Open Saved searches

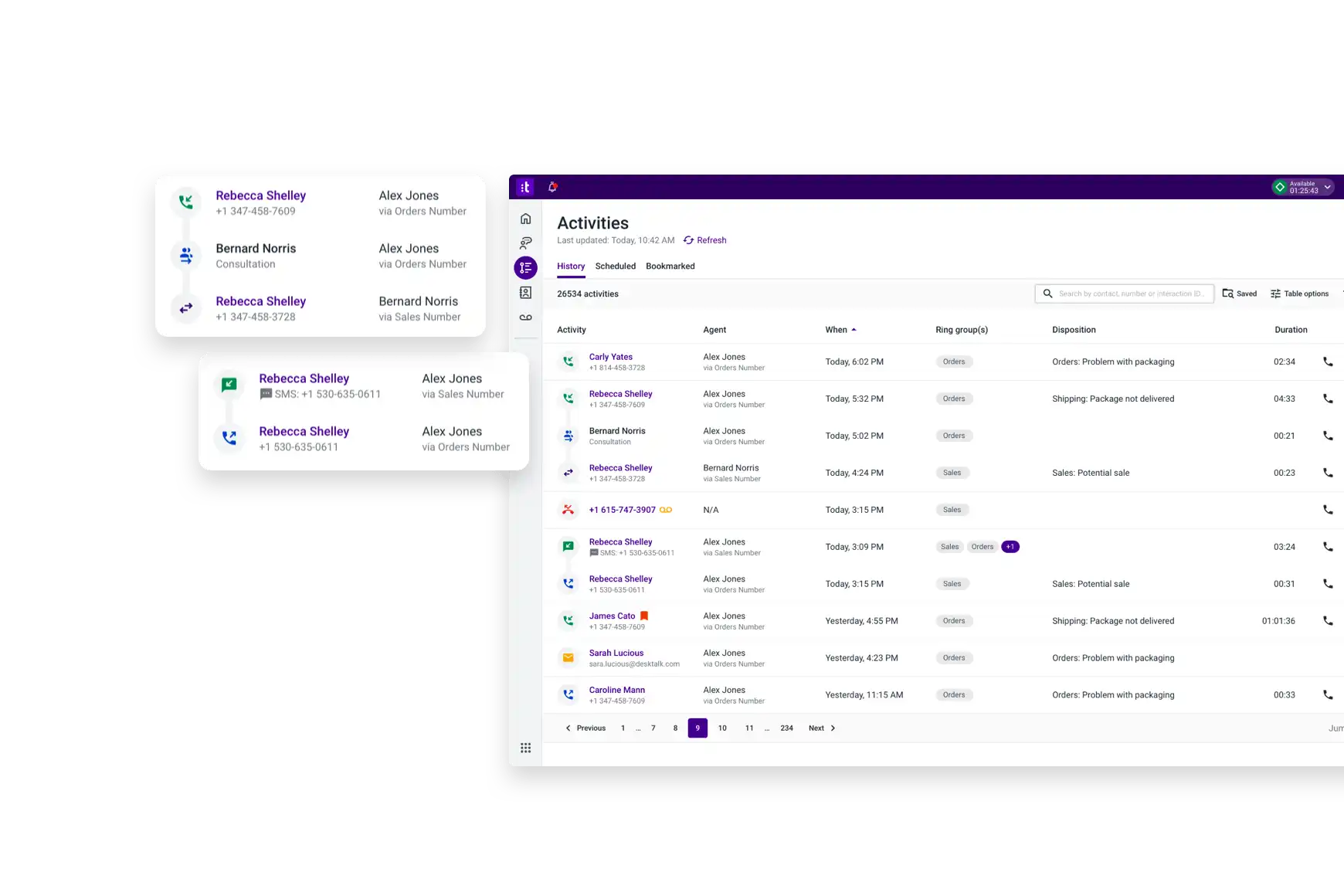[1239, 294]
